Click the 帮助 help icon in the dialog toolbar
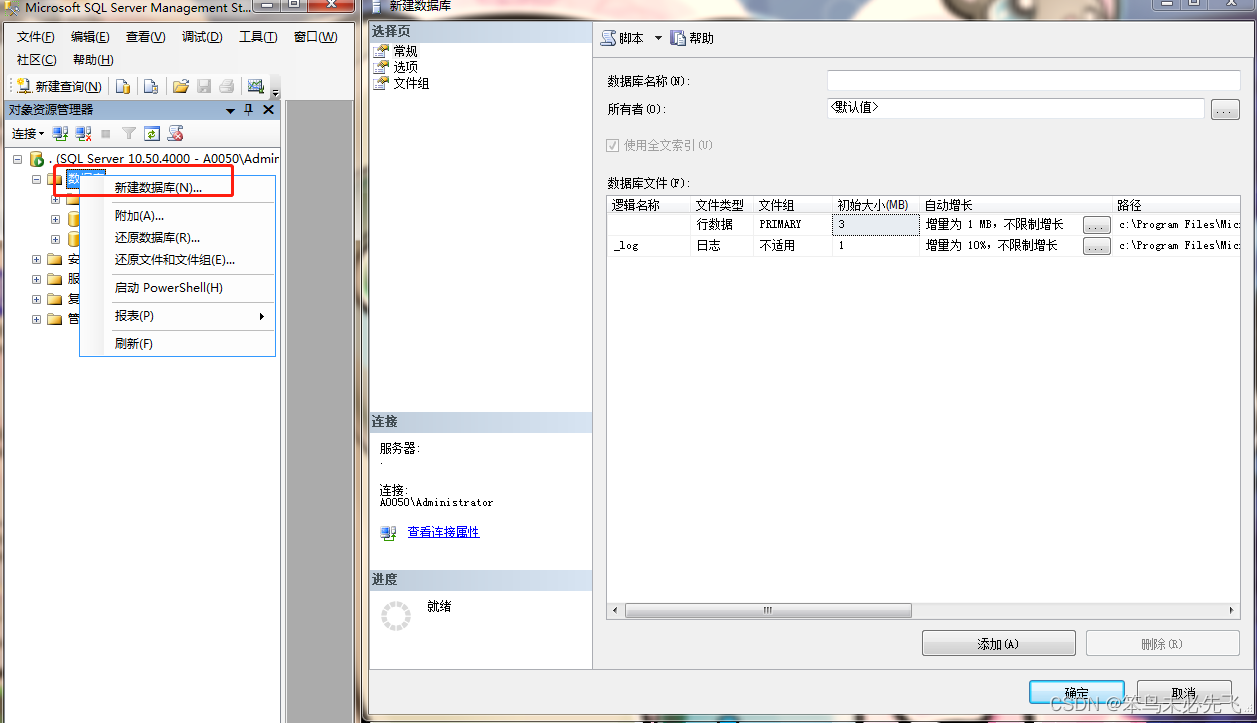Viewport: 1257px width, 723px height. click(678, 38)
